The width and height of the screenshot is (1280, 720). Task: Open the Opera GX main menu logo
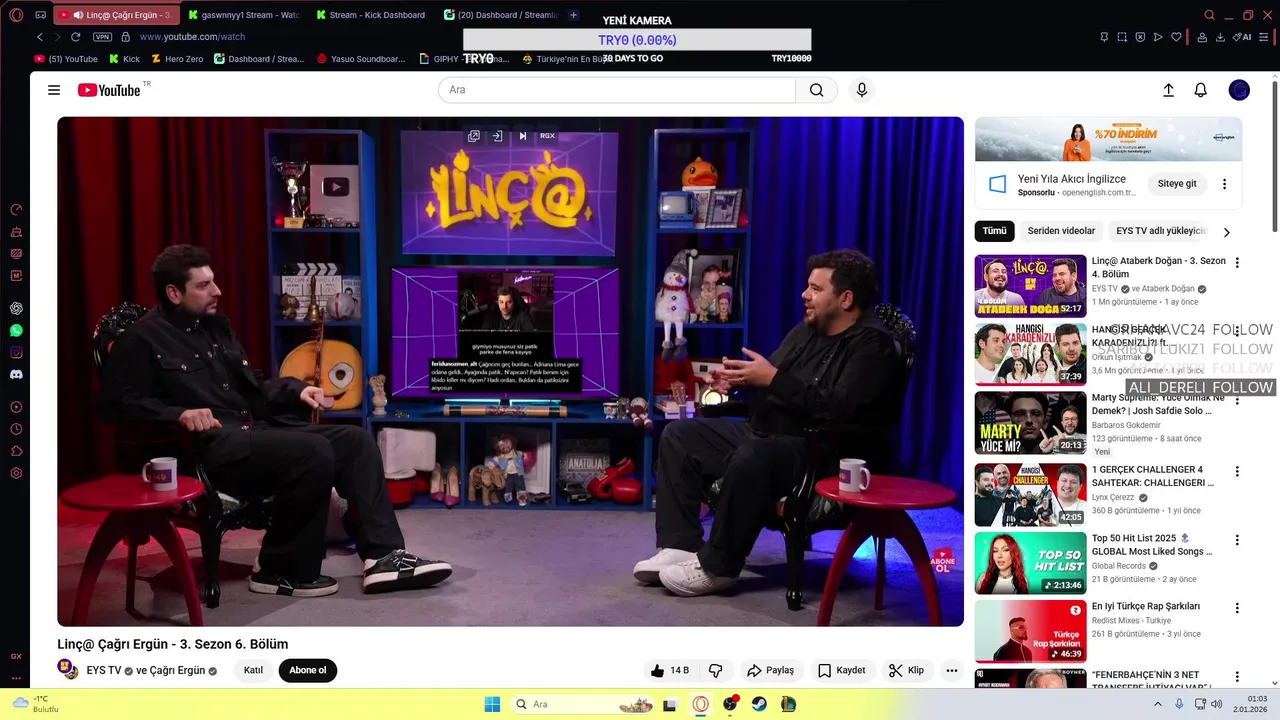[x=16, y=15]
